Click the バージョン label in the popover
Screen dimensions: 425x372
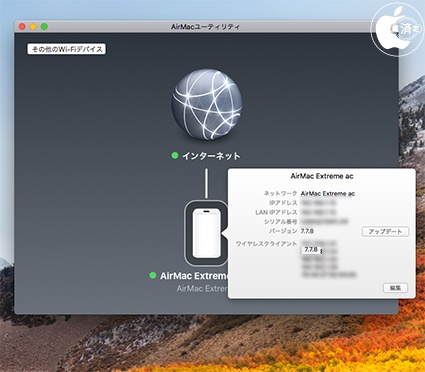[283, 231]
